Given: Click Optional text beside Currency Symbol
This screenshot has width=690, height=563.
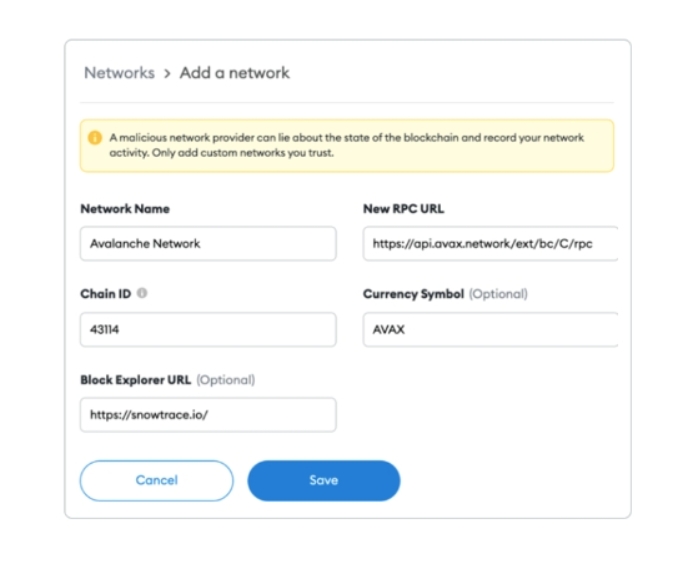Looking at the screenshot, I should 498,294.
